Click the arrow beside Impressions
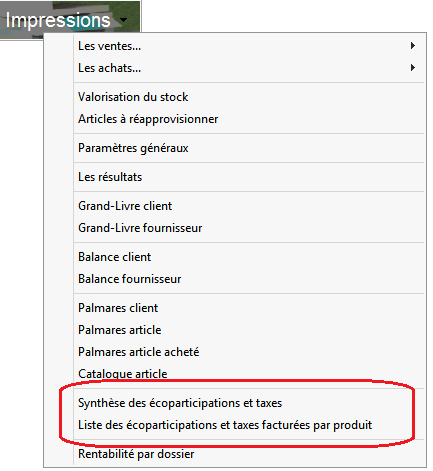Viewport: 433px width, 471px height. (x=124, y=20)
